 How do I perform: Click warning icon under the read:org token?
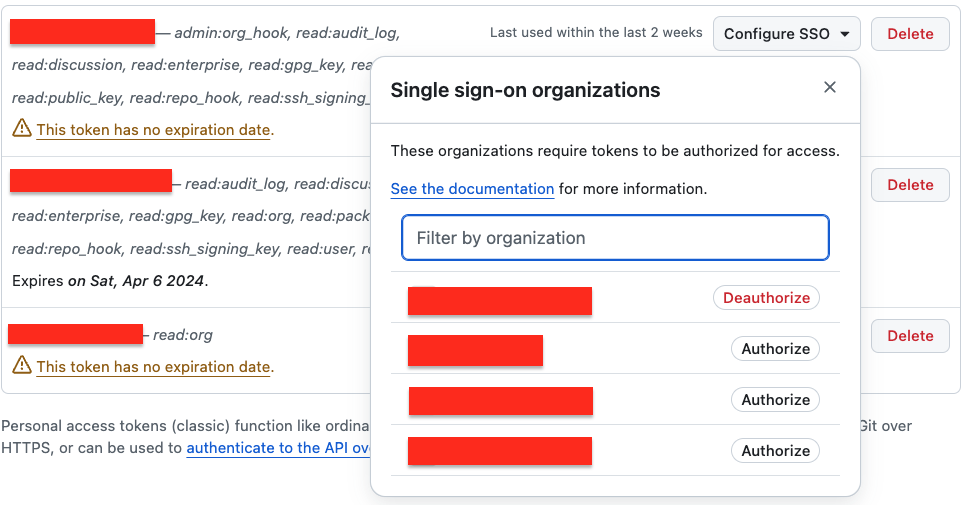click(21, 366)
